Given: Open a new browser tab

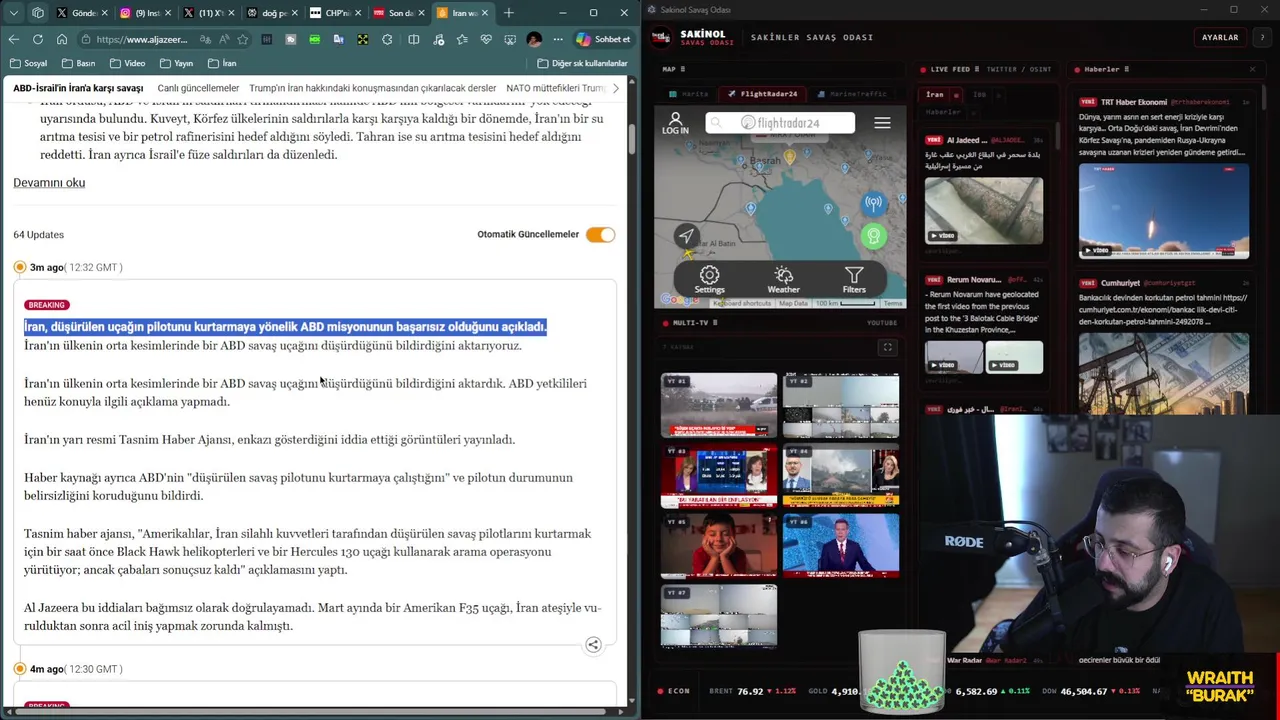Looking at the screenshot, I should 508,13.
